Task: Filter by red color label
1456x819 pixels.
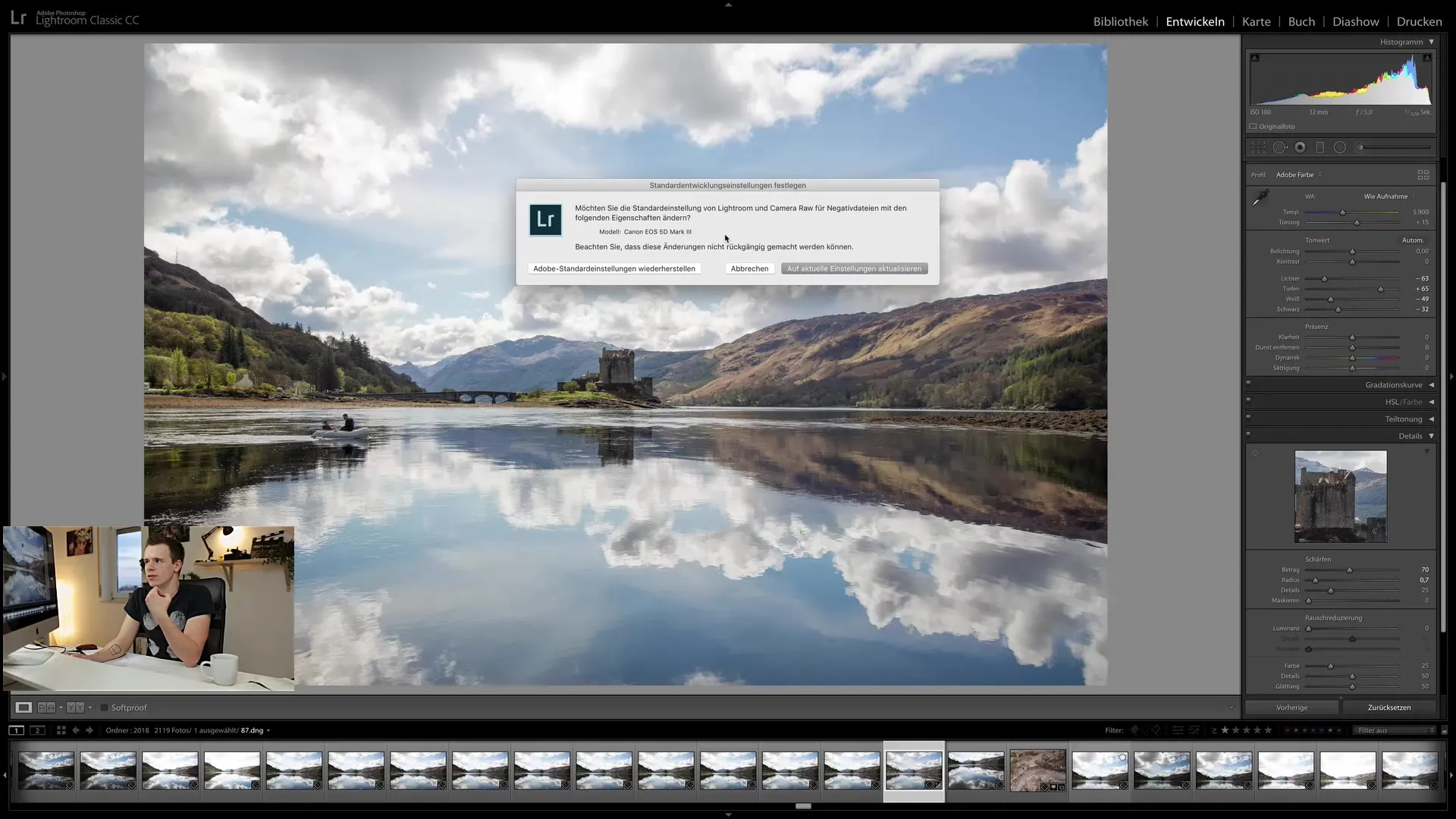Action: pos(1288,730)
